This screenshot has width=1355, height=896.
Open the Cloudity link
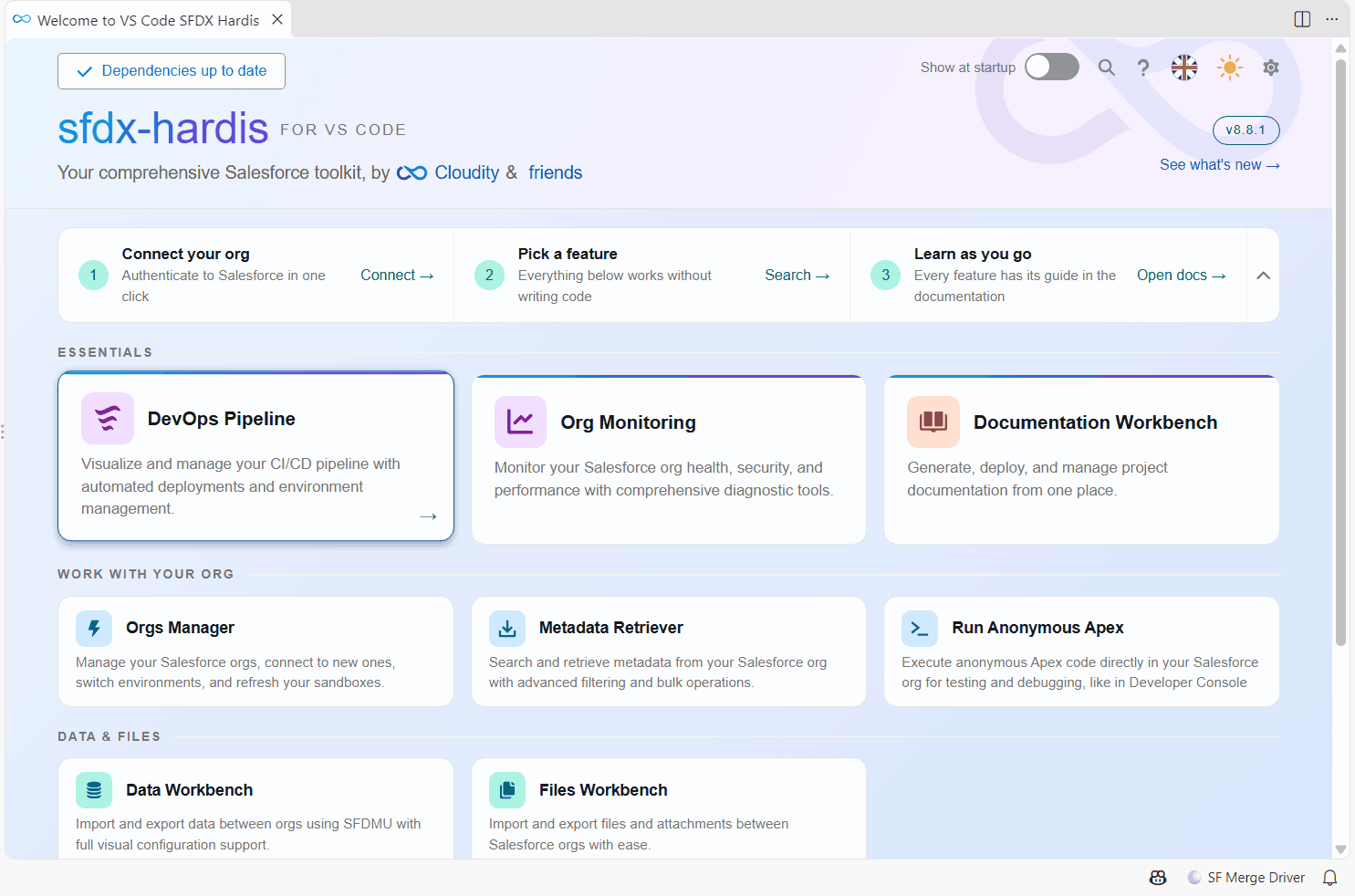pyautogui.click(x=467, y=173)
